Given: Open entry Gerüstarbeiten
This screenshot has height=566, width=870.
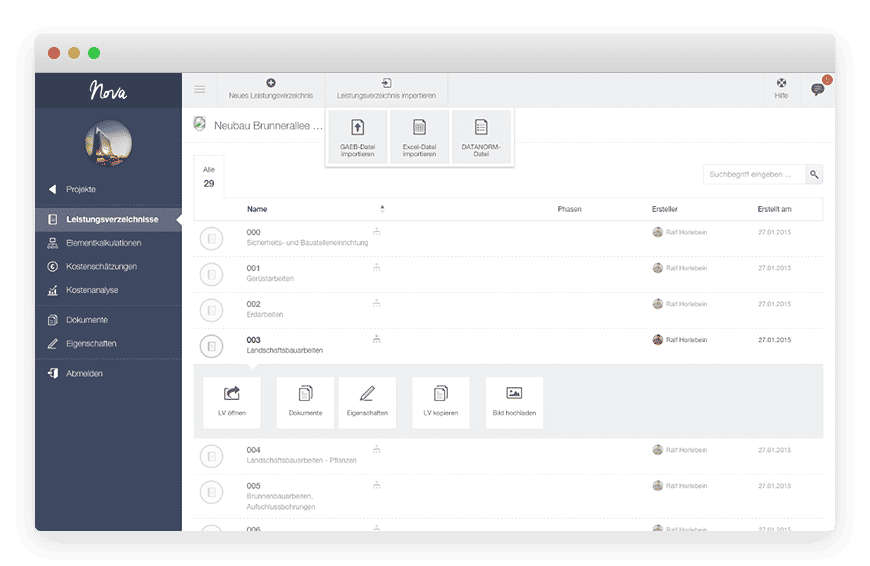Looking at the screenshot, I should point(270,279).
